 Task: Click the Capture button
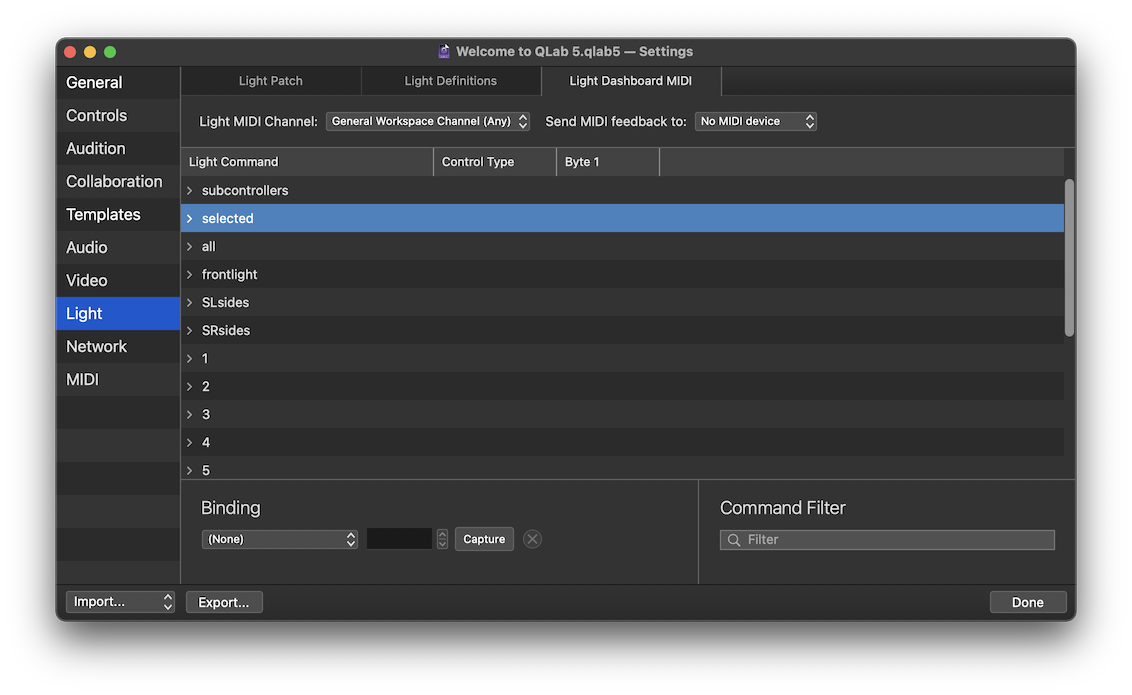point(484,539)
